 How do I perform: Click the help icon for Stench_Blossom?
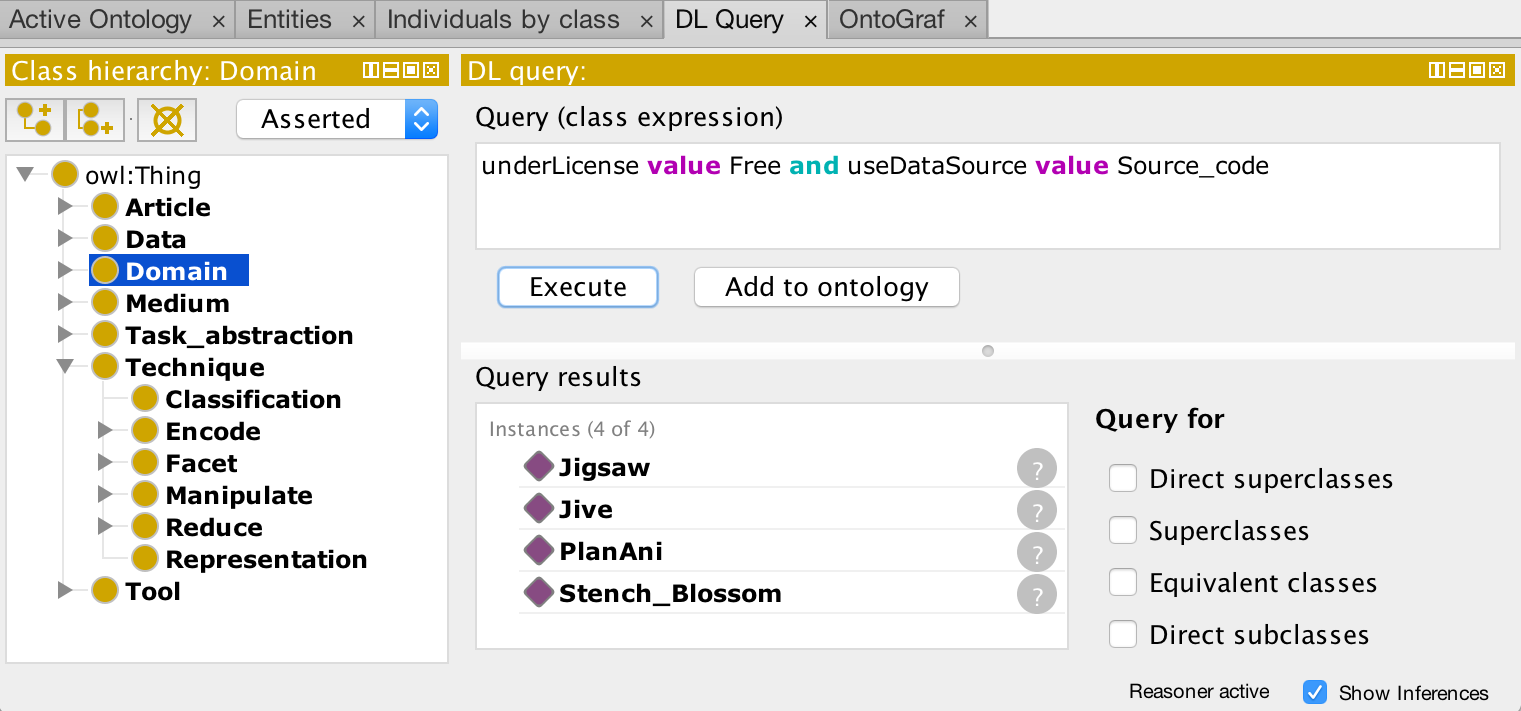(x=1036, y=595)
